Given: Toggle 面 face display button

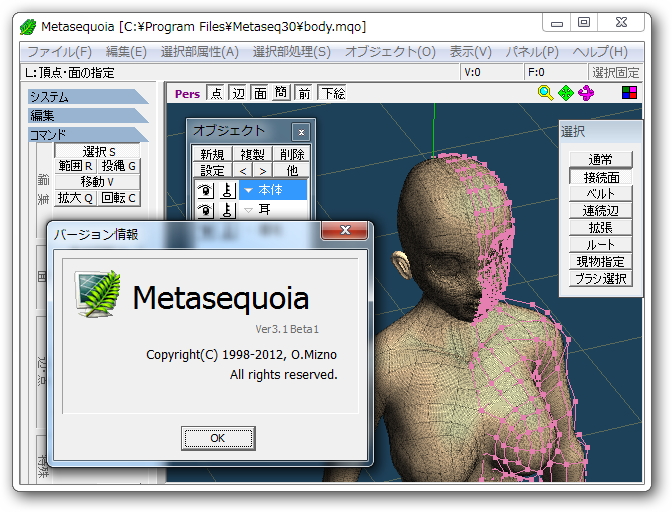Looking at the screenshot, I should click(x=260, y=93).
